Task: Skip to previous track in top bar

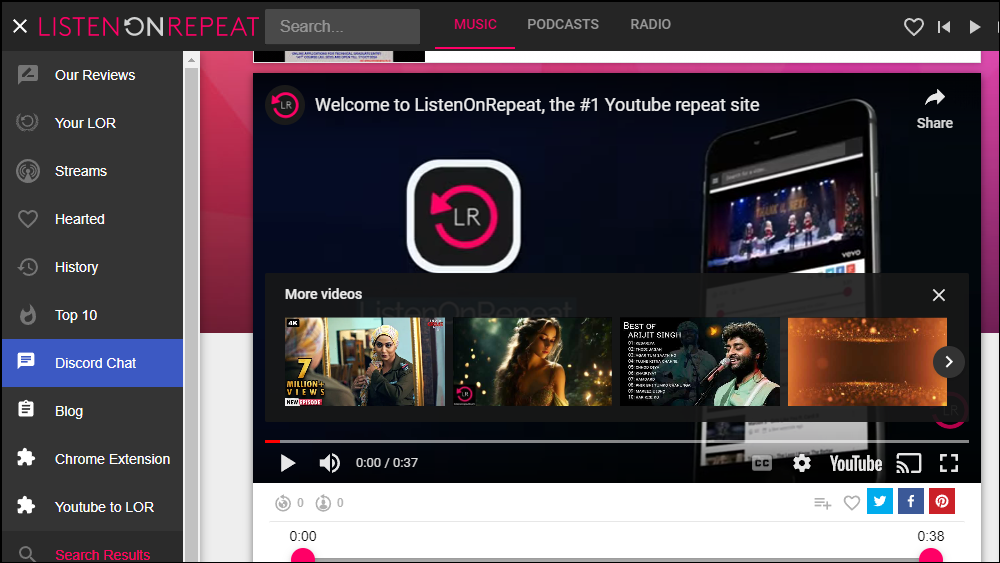Action: [944, 27]
